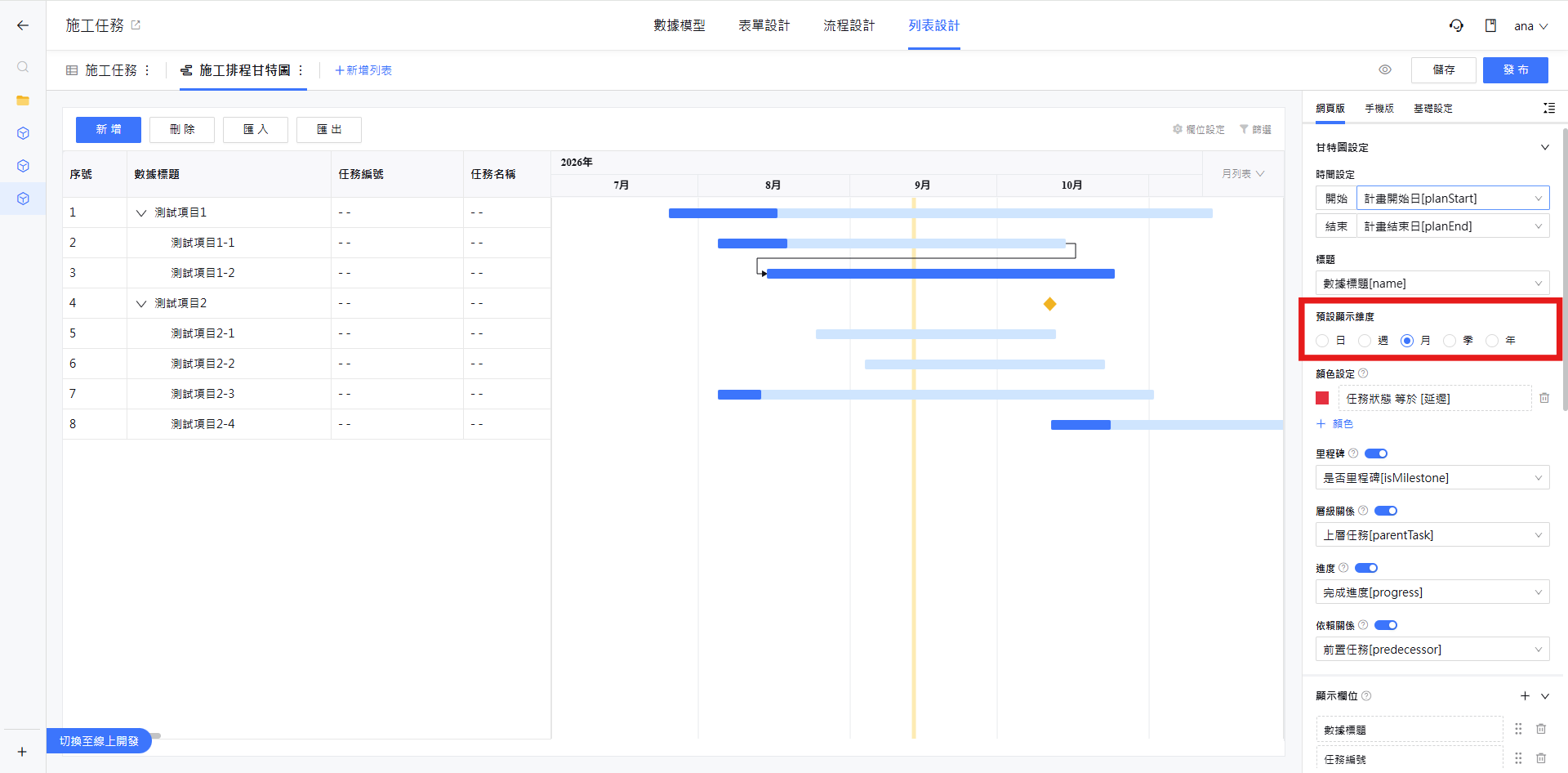Open the 結束 planEnd dropdown
1568x773 pixels.
click(1453, 226)
